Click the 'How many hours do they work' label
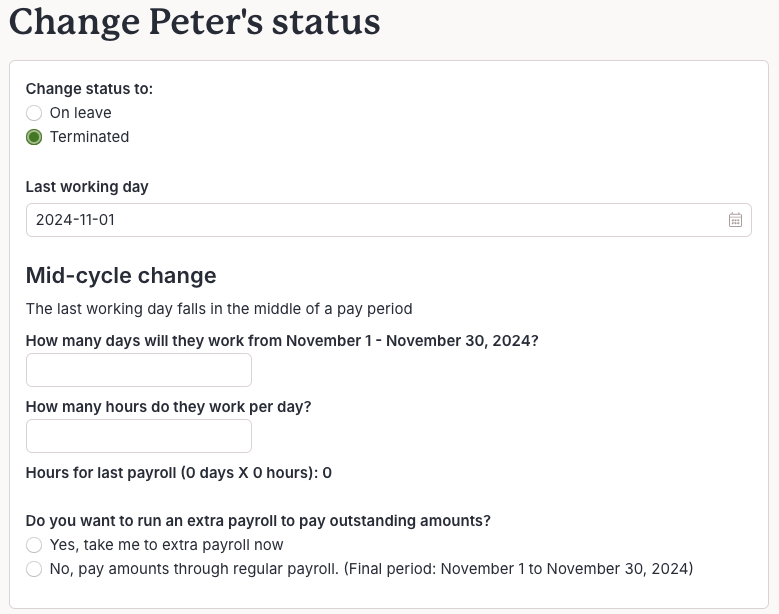This screenshot has height=614, width=779. (168, 407)
